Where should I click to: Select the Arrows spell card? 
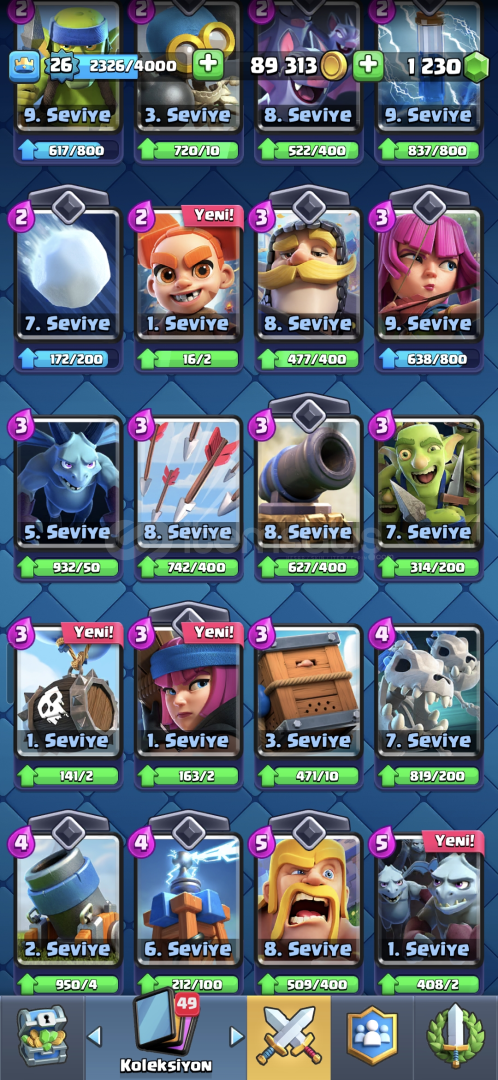pyautogui.click(x=189, y=482)
